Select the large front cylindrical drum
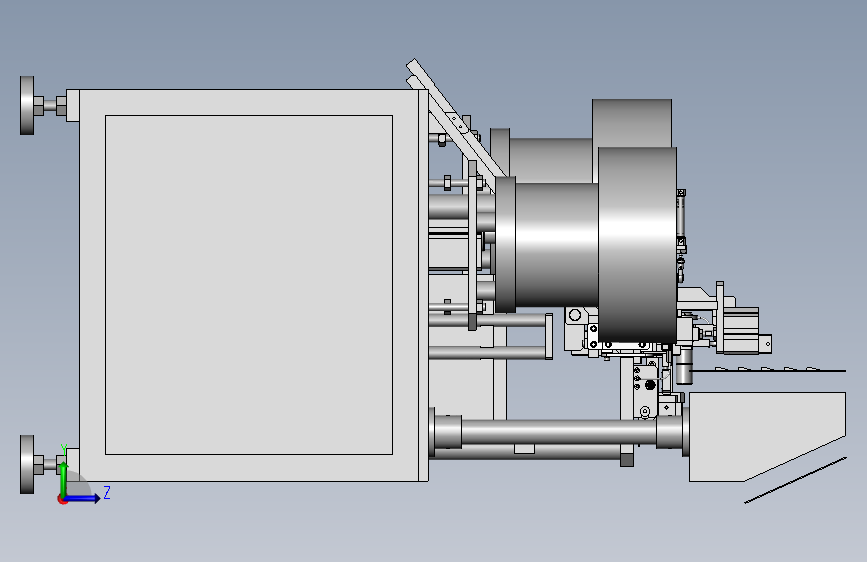 [x=638, y=245]
